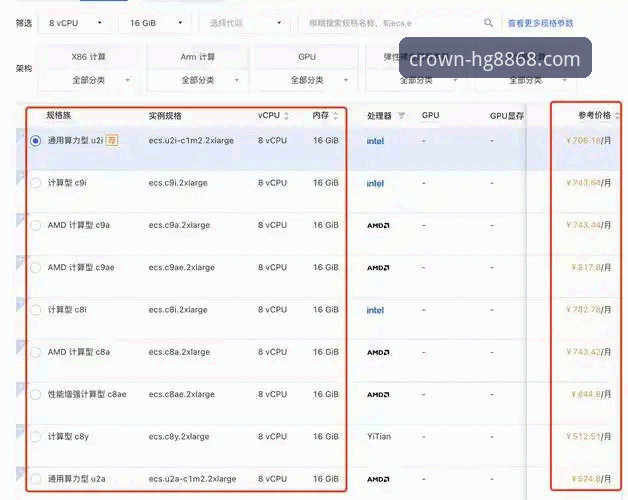Click ecs.u2i-c1m2.2xlarge instance name
The image size is (628, 500).
(191, 141)
